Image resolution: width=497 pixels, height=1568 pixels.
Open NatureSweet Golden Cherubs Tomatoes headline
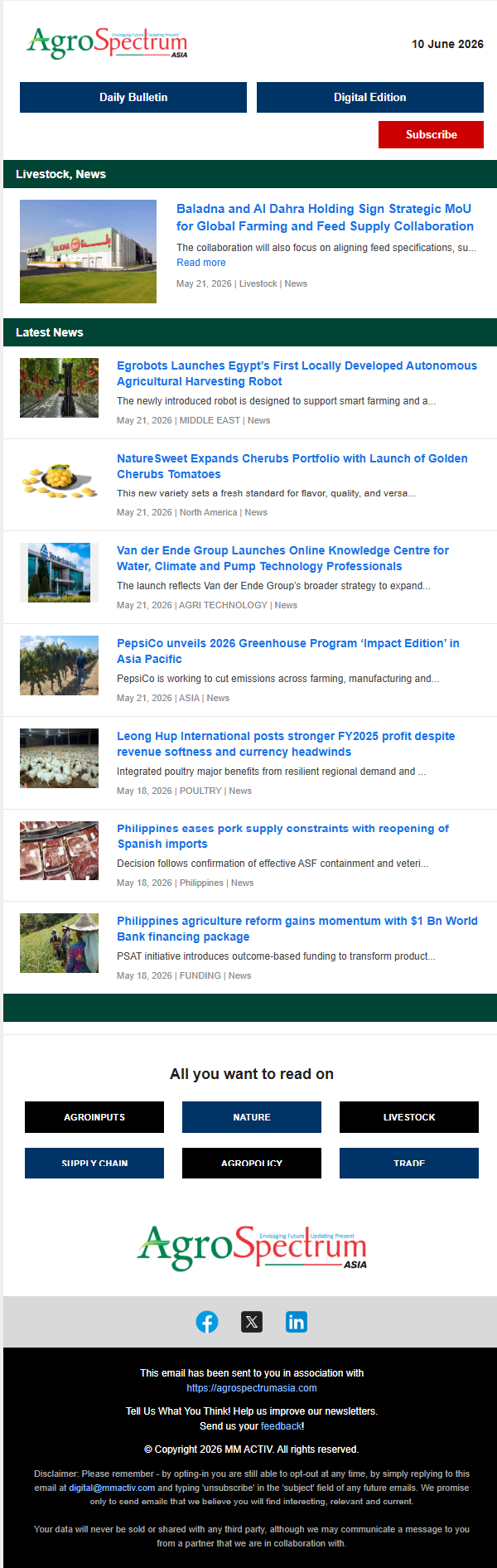tap(292, 466)
